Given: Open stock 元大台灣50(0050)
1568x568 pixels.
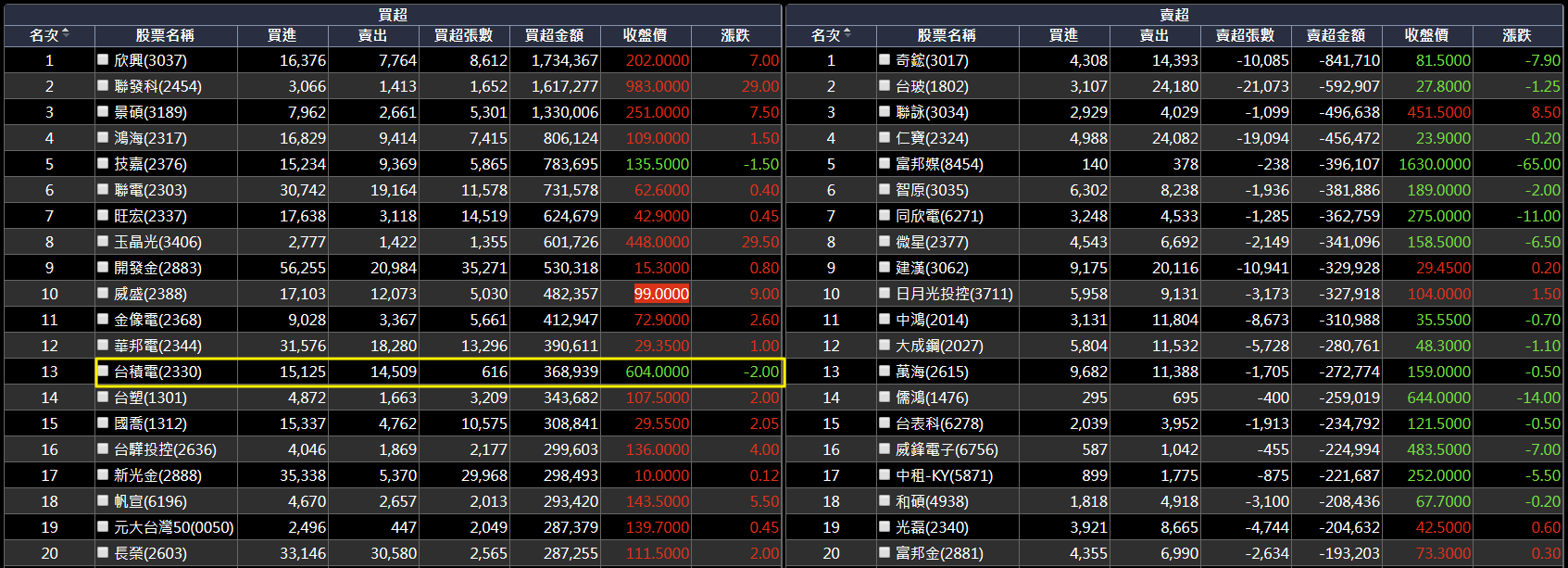Looking at the screenshot, I should point(173,527).
